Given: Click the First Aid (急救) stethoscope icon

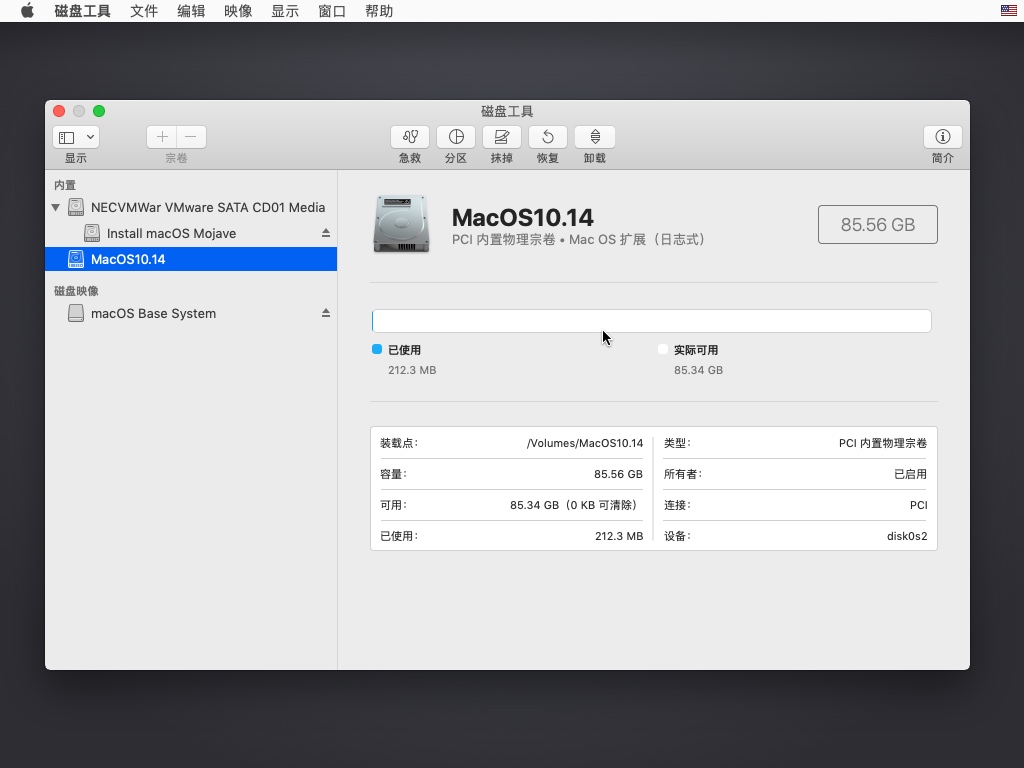Looking at the screenshot, I should click(410, 137).
